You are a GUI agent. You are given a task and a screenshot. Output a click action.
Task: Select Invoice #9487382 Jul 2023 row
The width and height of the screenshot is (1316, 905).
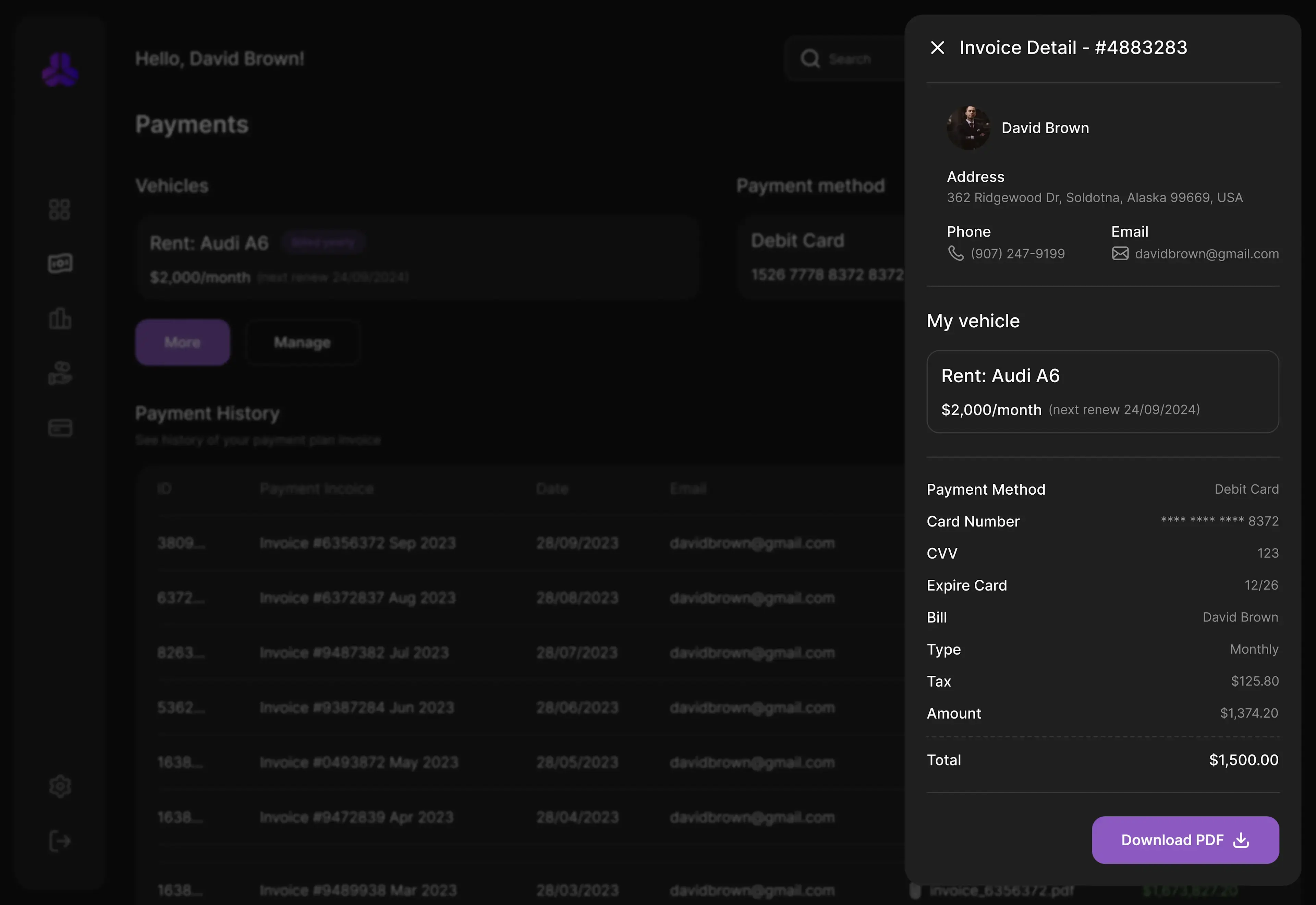pyautogui.click(x=354, y=653)
